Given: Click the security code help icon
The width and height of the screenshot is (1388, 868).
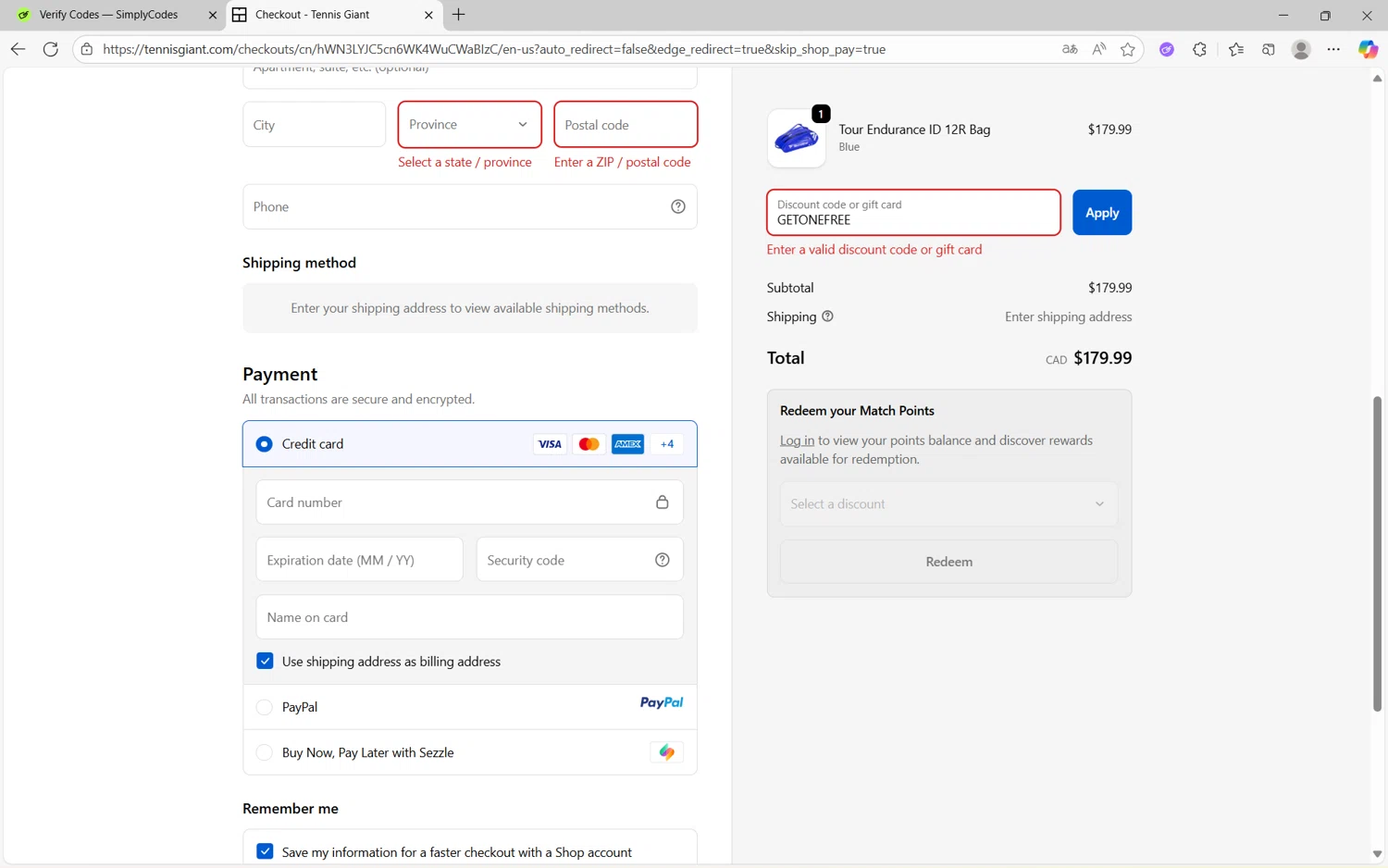Looking at the screenshot, I should (663, 560).
